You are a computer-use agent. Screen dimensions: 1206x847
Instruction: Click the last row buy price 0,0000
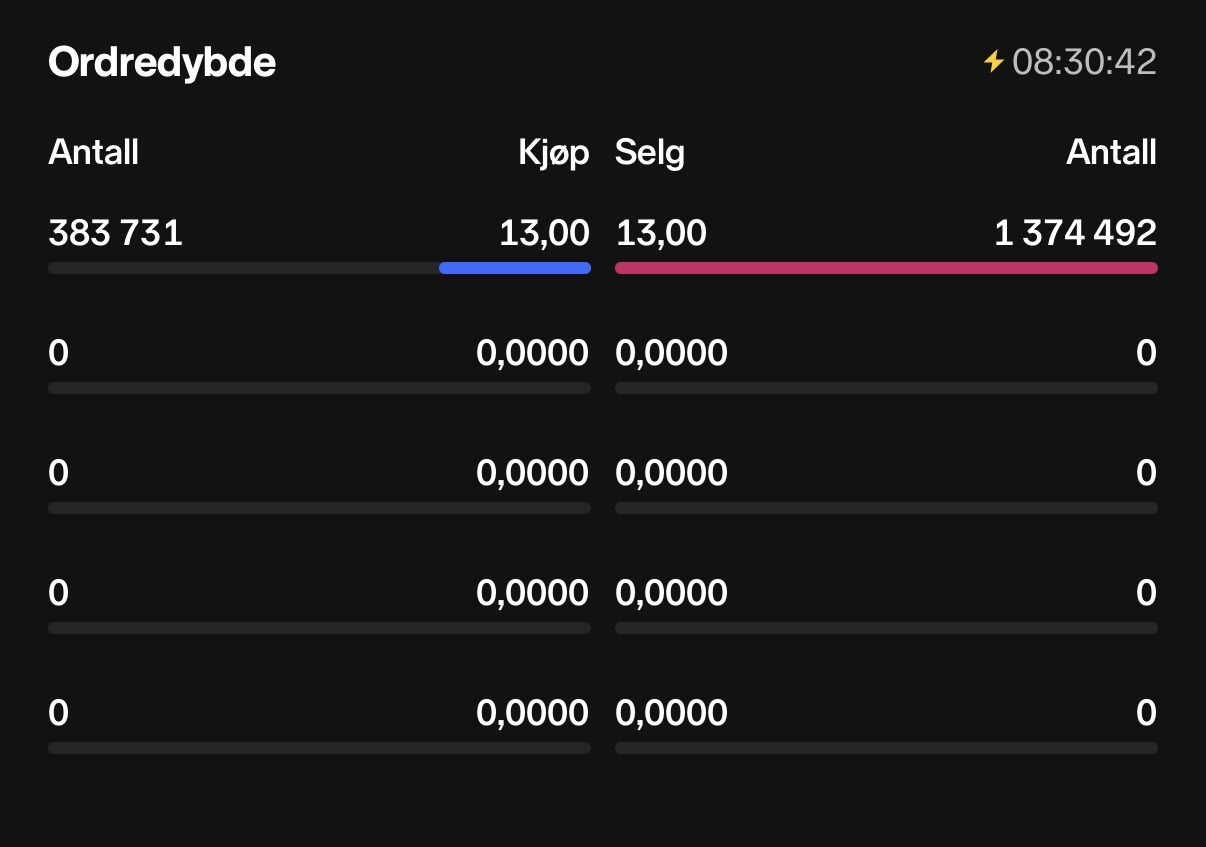pyautogui.click(x=533, y=713)
